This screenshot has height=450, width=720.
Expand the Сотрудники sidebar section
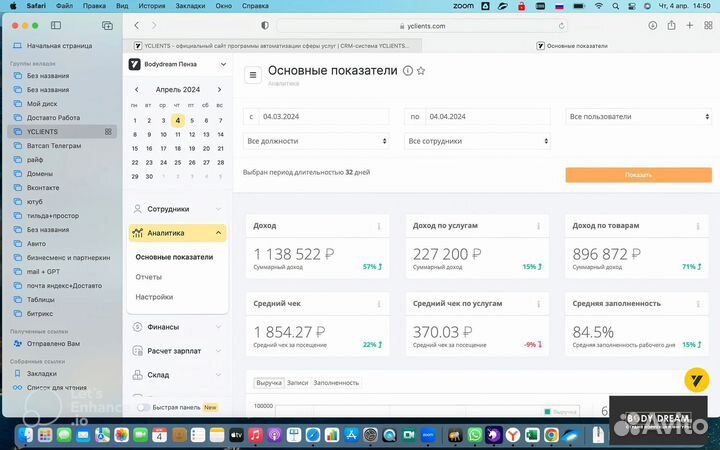(177, 209)
